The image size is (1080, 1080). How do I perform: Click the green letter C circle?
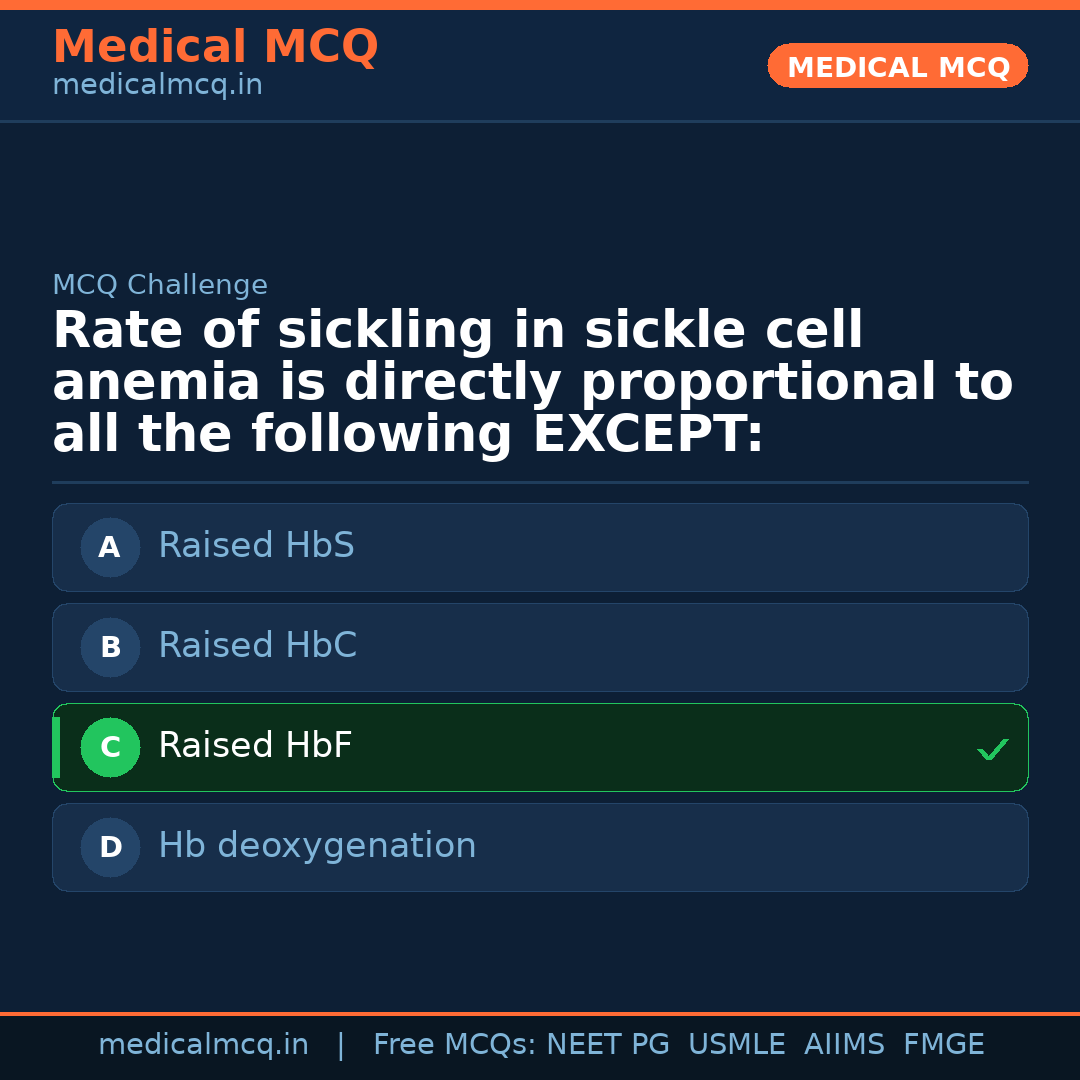tap(110, 747)
